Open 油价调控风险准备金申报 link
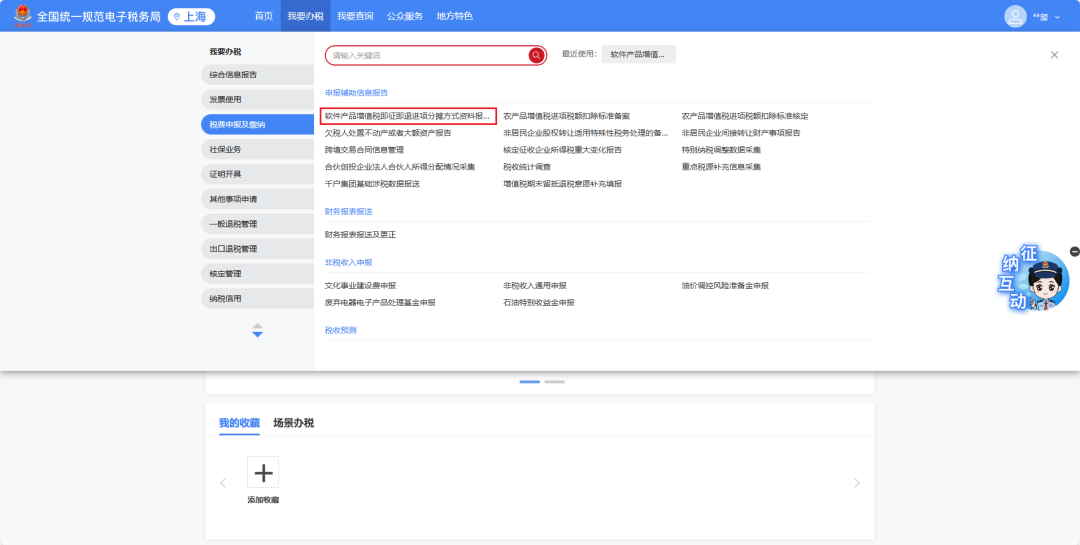 [x=725, y=285]
